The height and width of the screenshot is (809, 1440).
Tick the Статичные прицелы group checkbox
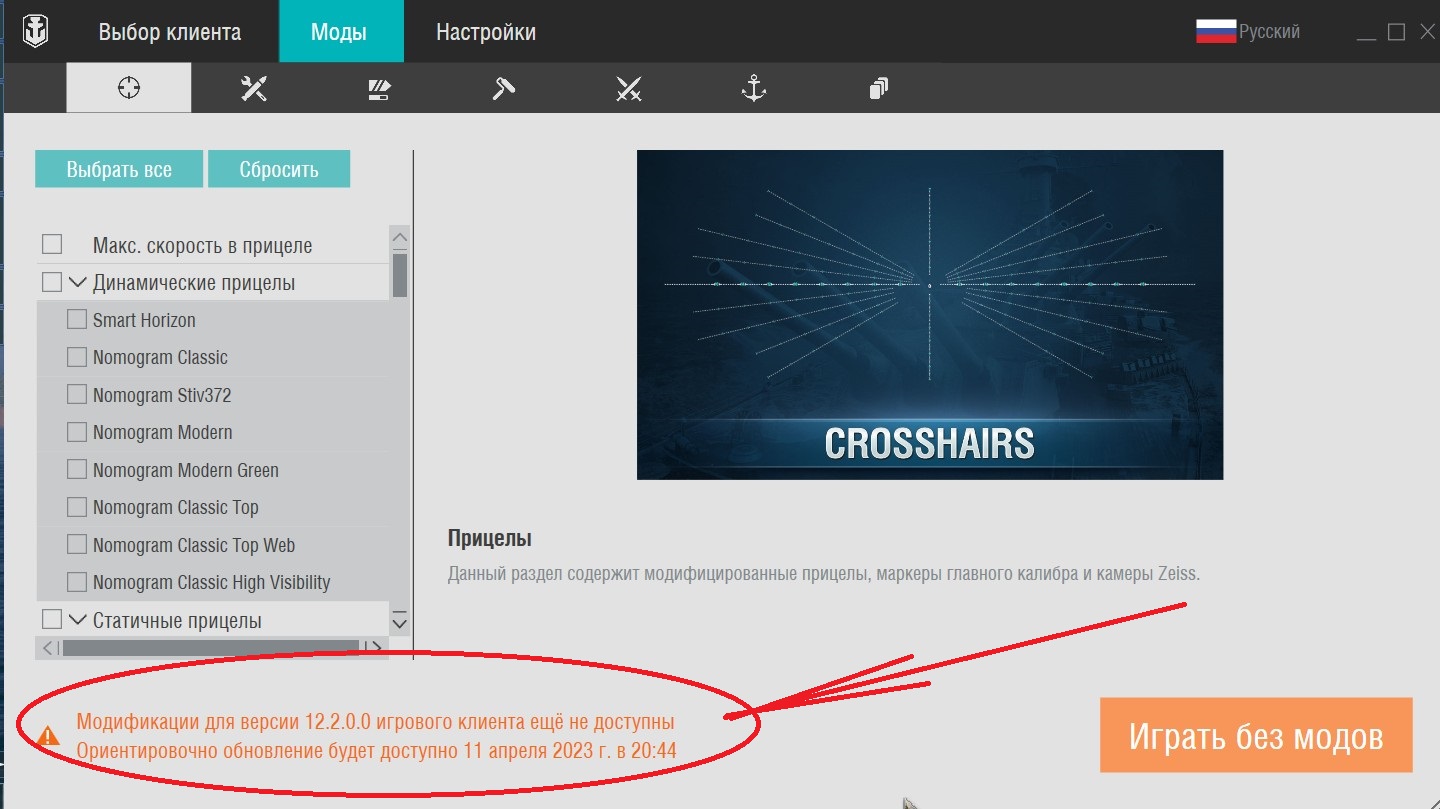[x=52, y=620]
